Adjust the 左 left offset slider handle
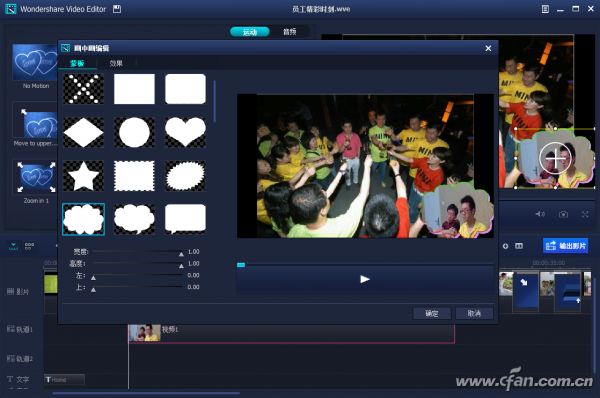The image size is (600, 398). 93,277
